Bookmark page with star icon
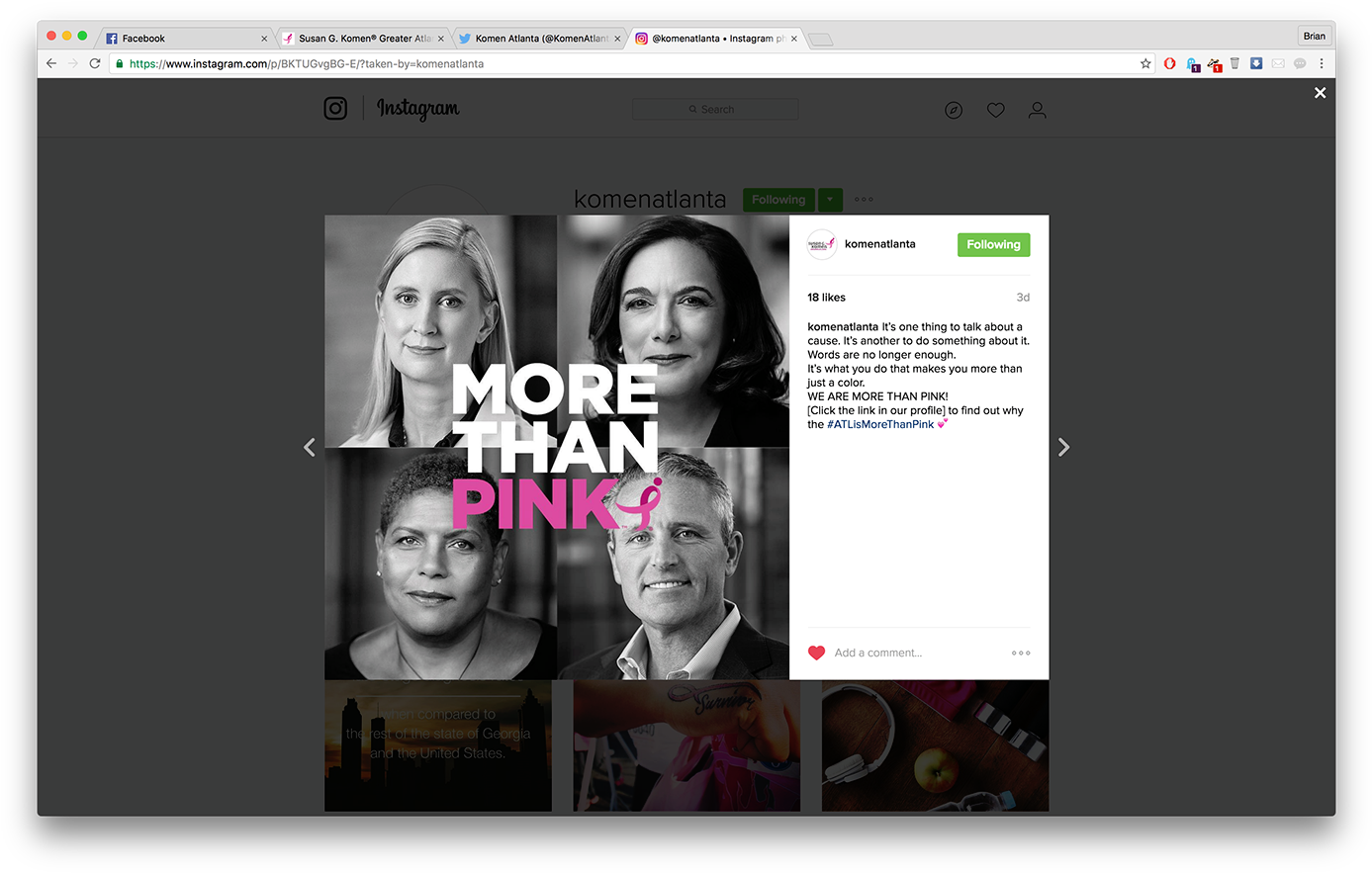The width and height of the screenshot is (1372, 873). coord(1145,63)
